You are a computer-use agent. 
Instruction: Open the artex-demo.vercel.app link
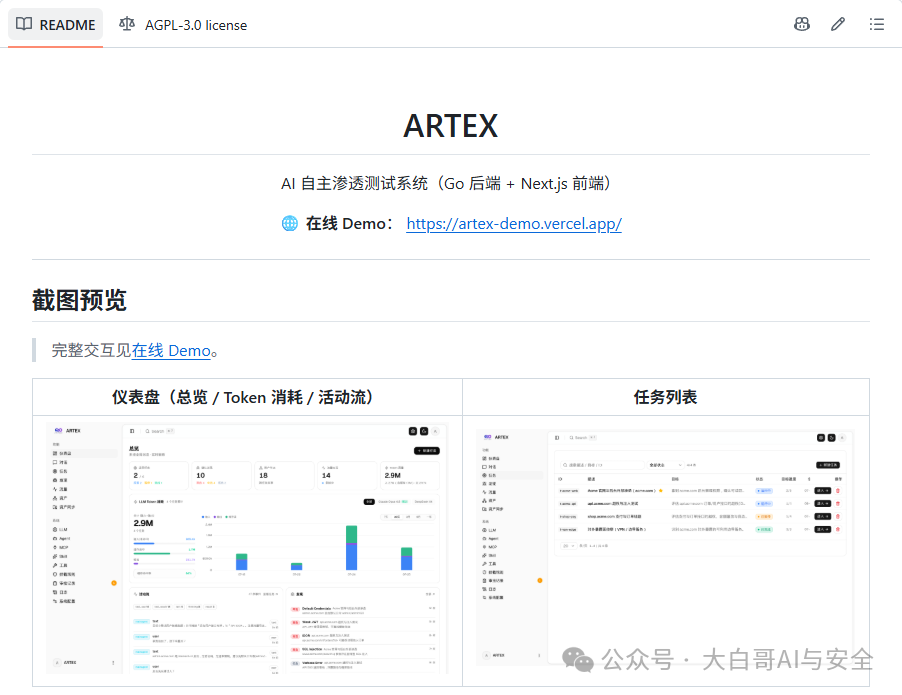click(x=514, y=223)
